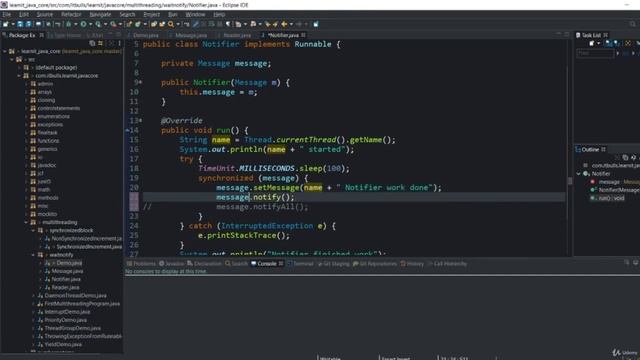Open the Navigate menu
The width and height of the screenshot is (640, 360).
click(x=100, y=14)
